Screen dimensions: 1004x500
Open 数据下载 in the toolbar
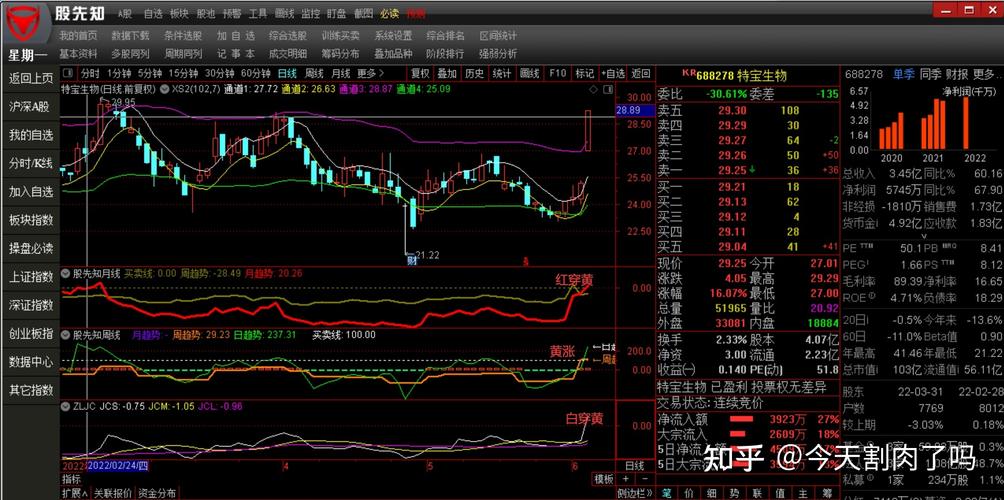pyautogui.click(x=130, y=36)
